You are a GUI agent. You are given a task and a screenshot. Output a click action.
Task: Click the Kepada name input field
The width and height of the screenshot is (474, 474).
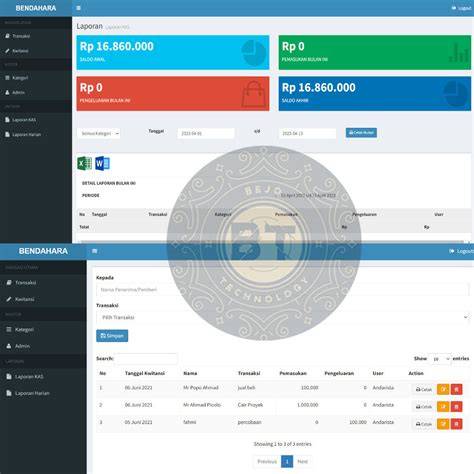coord(282,290)
